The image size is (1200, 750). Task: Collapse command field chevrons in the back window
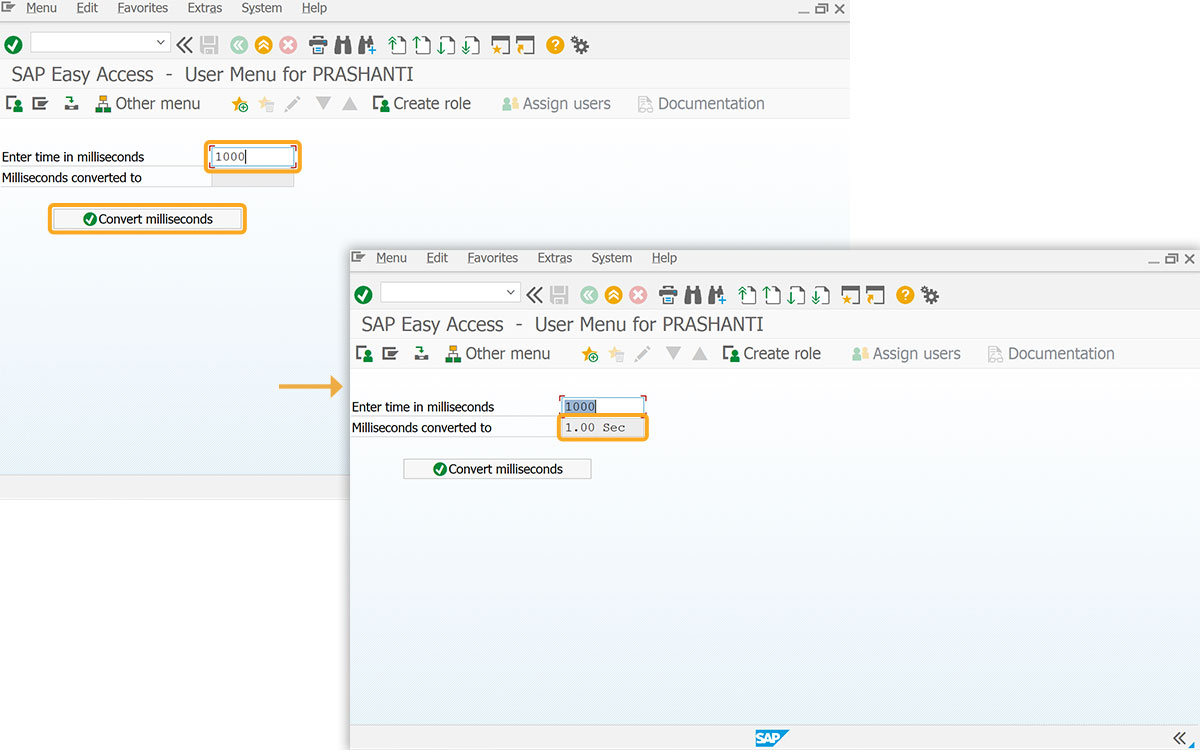(x=185, y=45)
